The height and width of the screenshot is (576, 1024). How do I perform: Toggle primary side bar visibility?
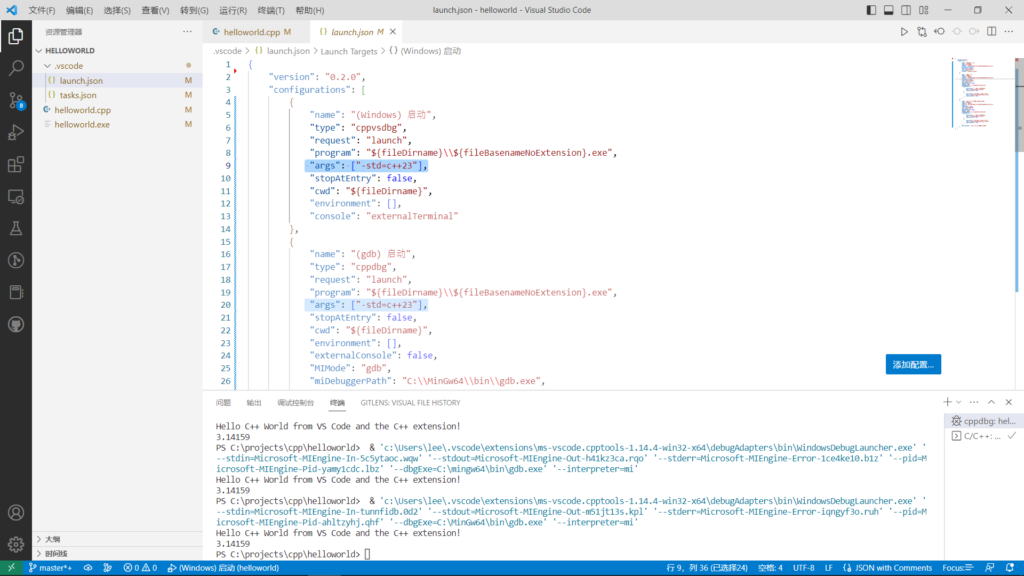[872, 10]
